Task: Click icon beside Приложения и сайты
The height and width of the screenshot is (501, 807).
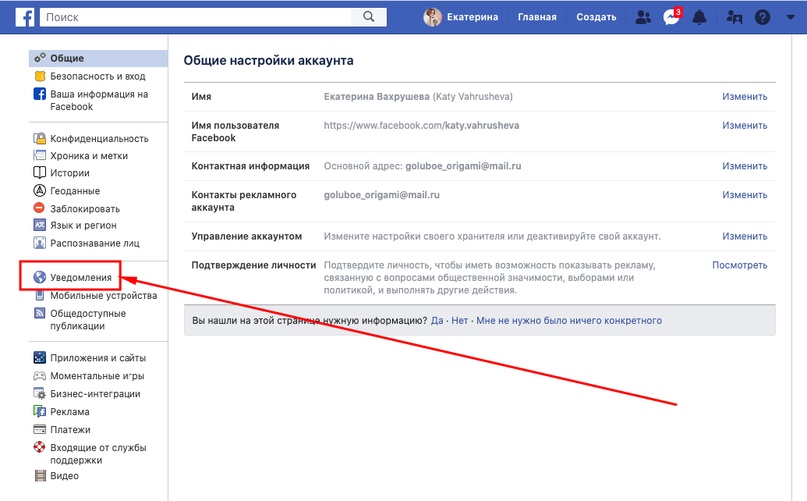Action: click(40, 357)
